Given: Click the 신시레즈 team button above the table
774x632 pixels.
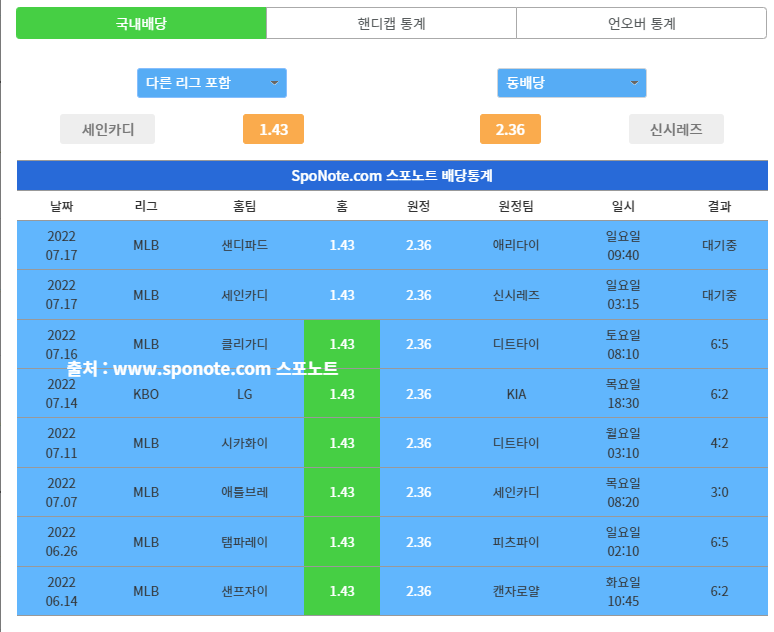Looking at the screenshot, I should point(676,129).
